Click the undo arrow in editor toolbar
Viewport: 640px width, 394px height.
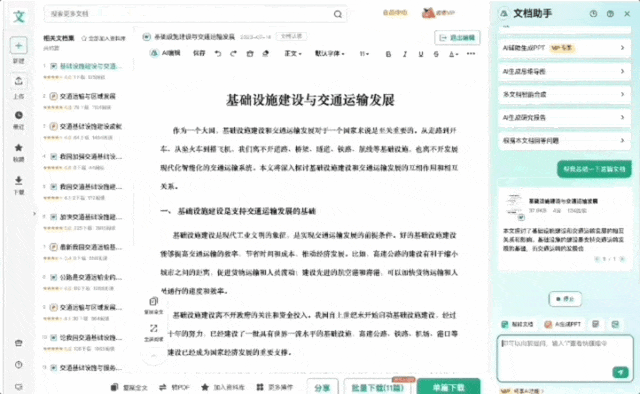coord(218,53)
